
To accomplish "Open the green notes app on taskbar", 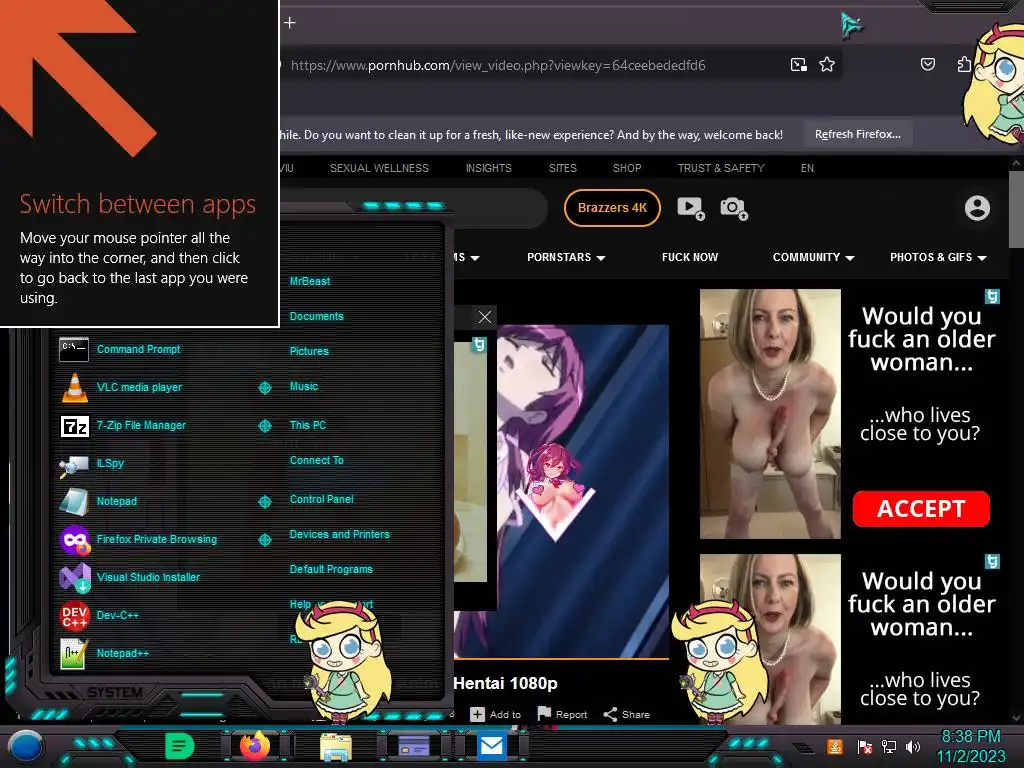I will click(x=180, y=746).
